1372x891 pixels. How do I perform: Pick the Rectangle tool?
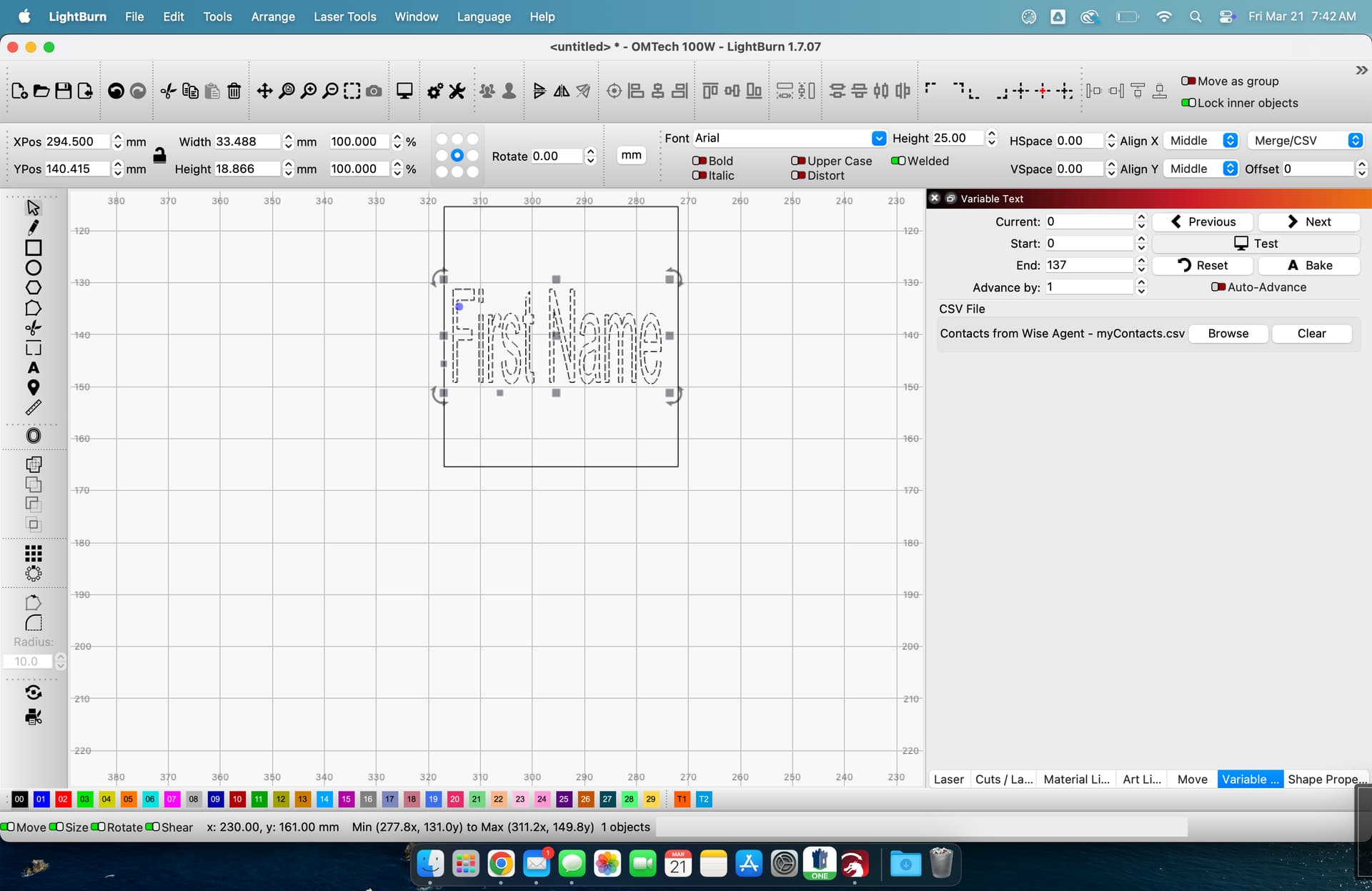[33, 247]
